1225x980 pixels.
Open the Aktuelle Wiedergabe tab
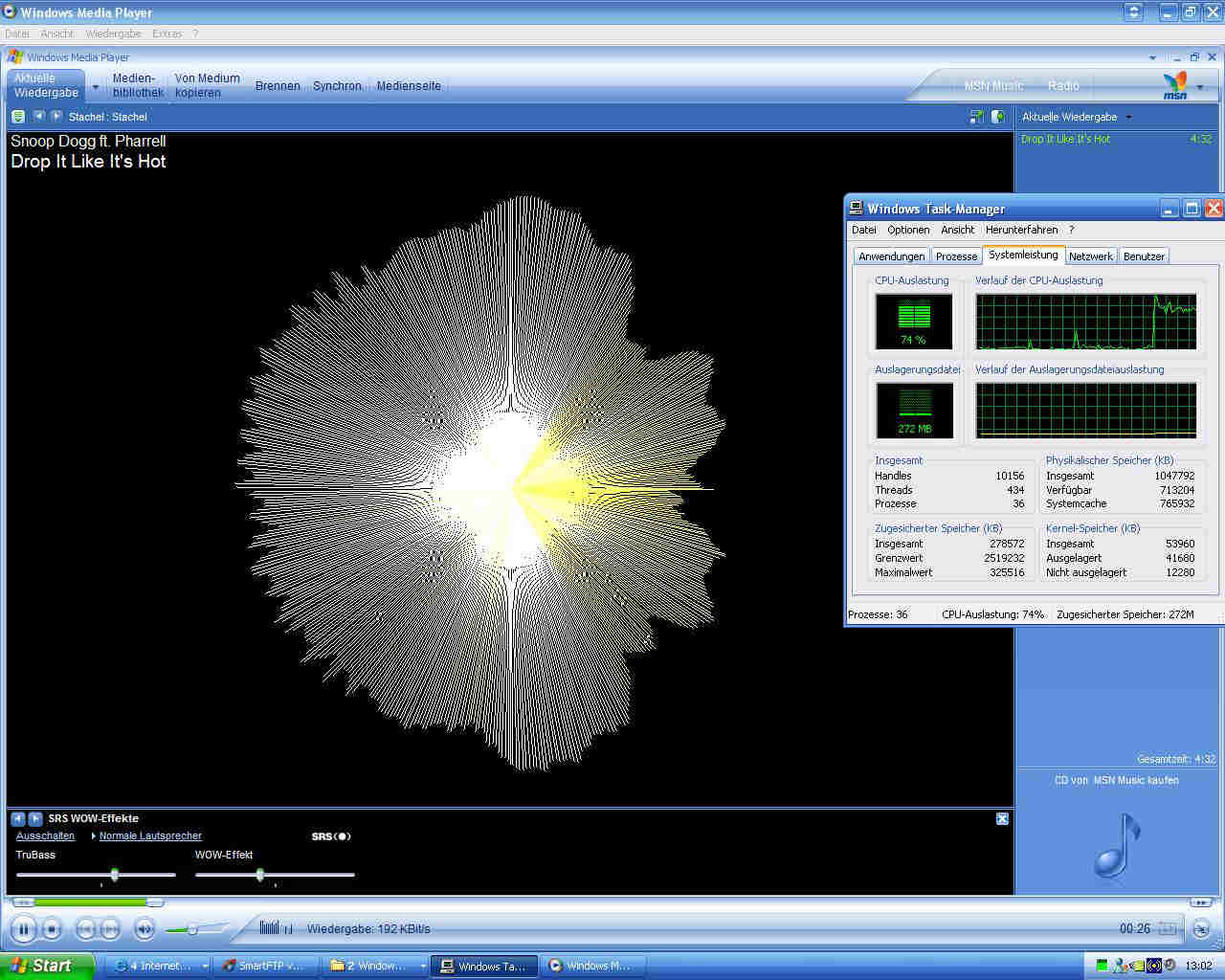46,85
